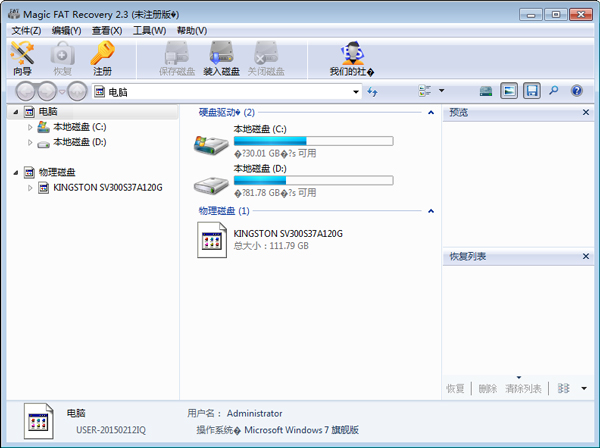This screenshot has height=448, width=600.
Task: Collapse the 物理磁盘 tree node
Action: pyautogui.click(x=16, y=173)
